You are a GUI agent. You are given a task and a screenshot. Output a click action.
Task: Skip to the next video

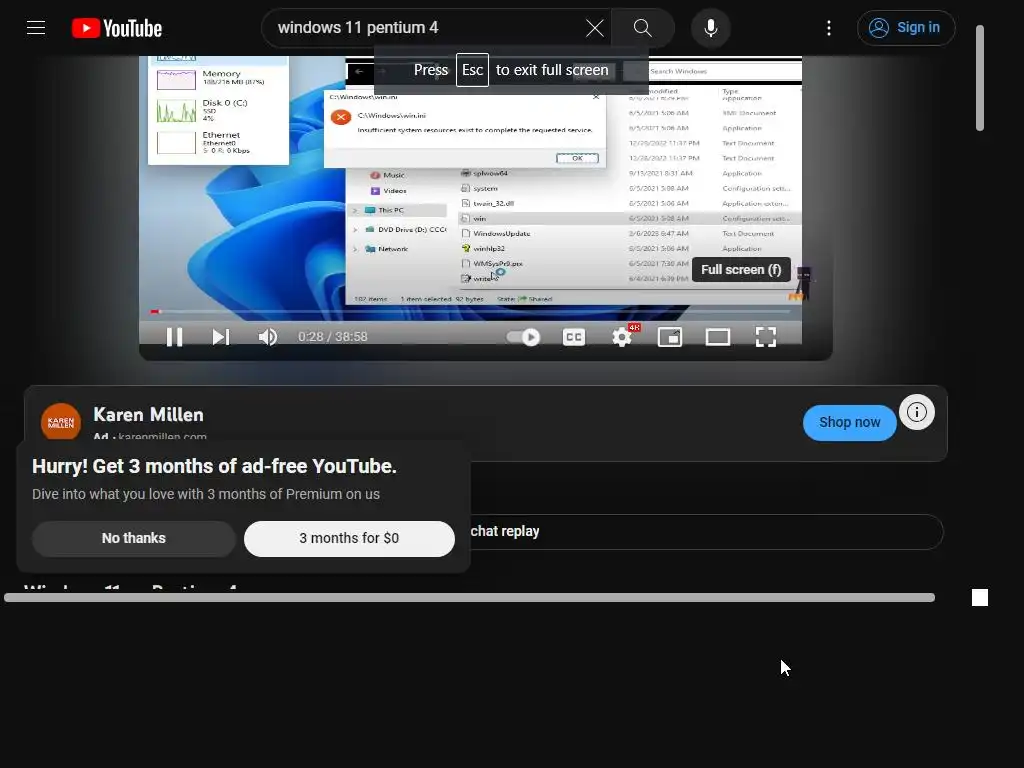click(221, 337)
